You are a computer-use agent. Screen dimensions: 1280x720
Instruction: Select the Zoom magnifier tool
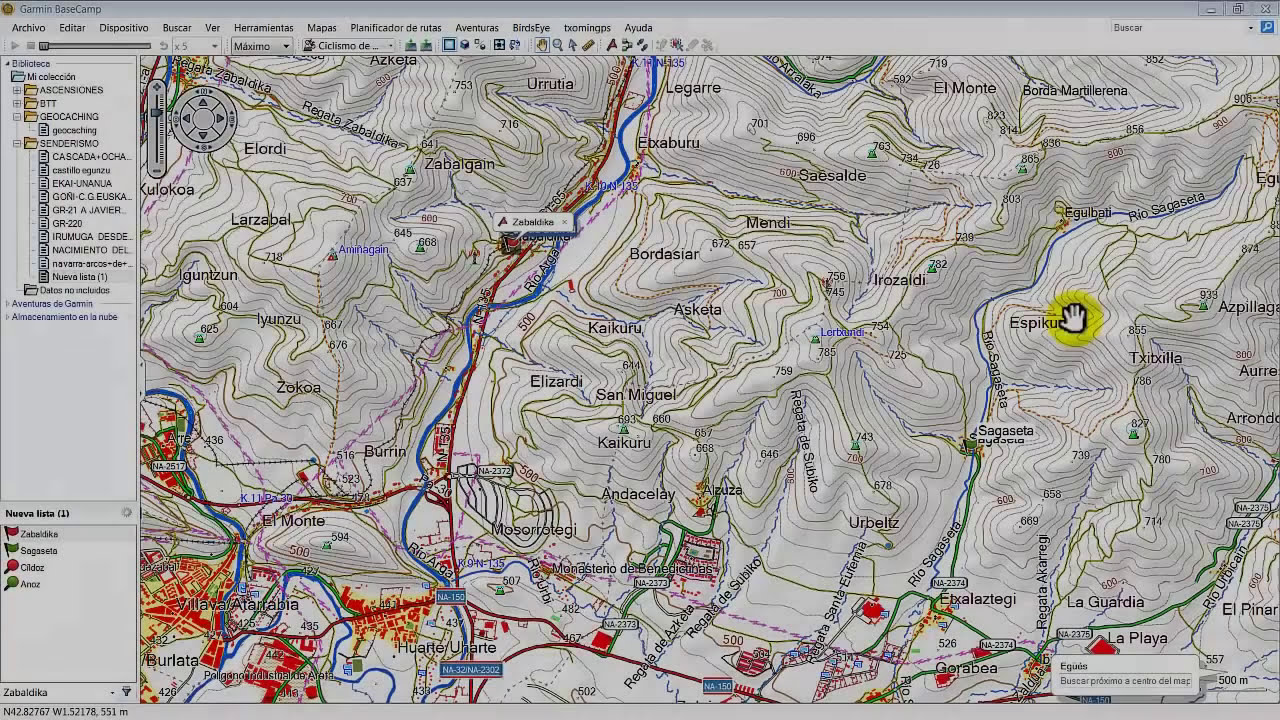(x=558, y=45)
